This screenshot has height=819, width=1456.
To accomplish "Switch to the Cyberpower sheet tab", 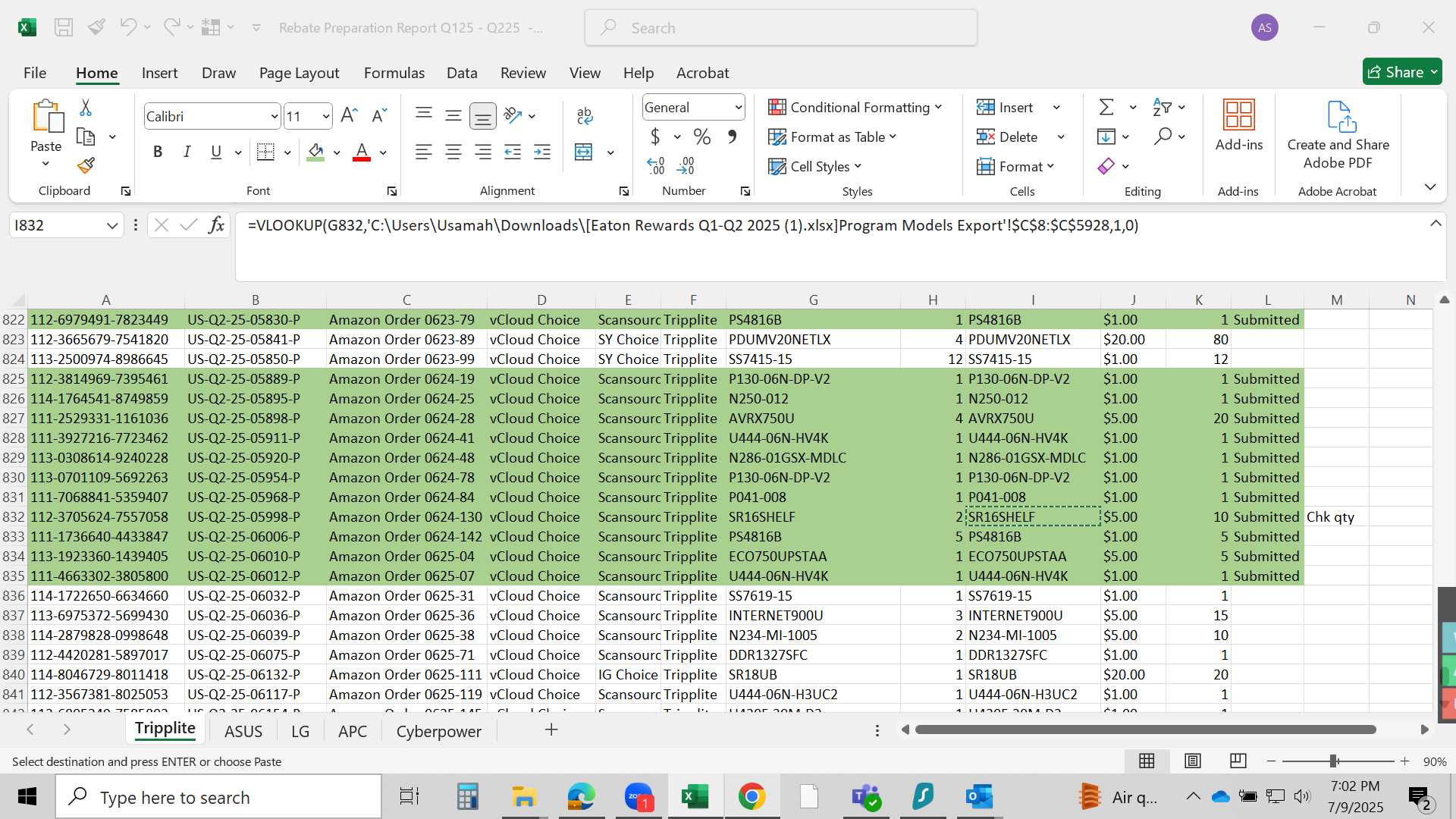I will [x=438, y=731].
